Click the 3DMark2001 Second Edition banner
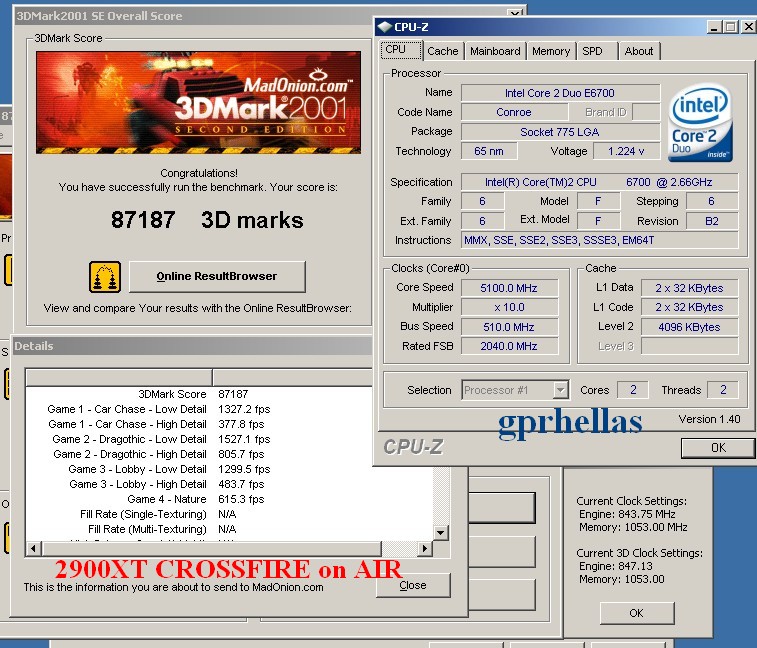 click(x=198, y=102)
